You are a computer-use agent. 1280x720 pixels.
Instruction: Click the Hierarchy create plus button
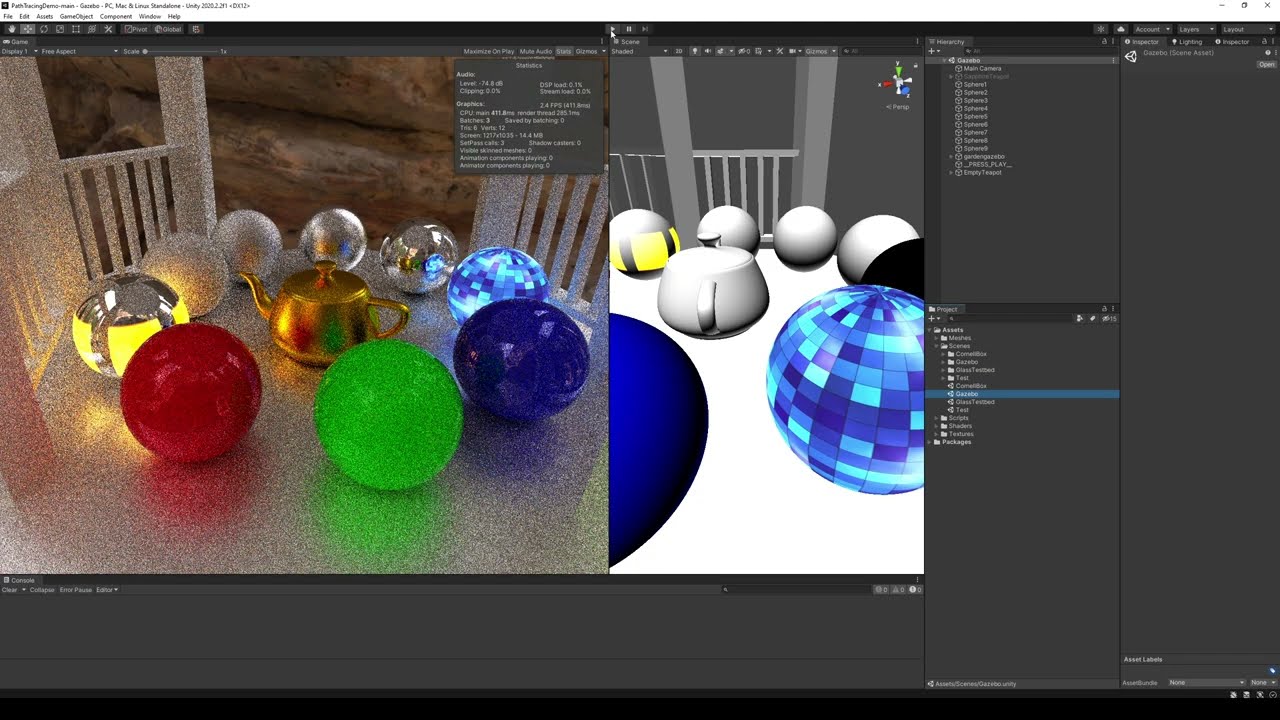(933, 51)
